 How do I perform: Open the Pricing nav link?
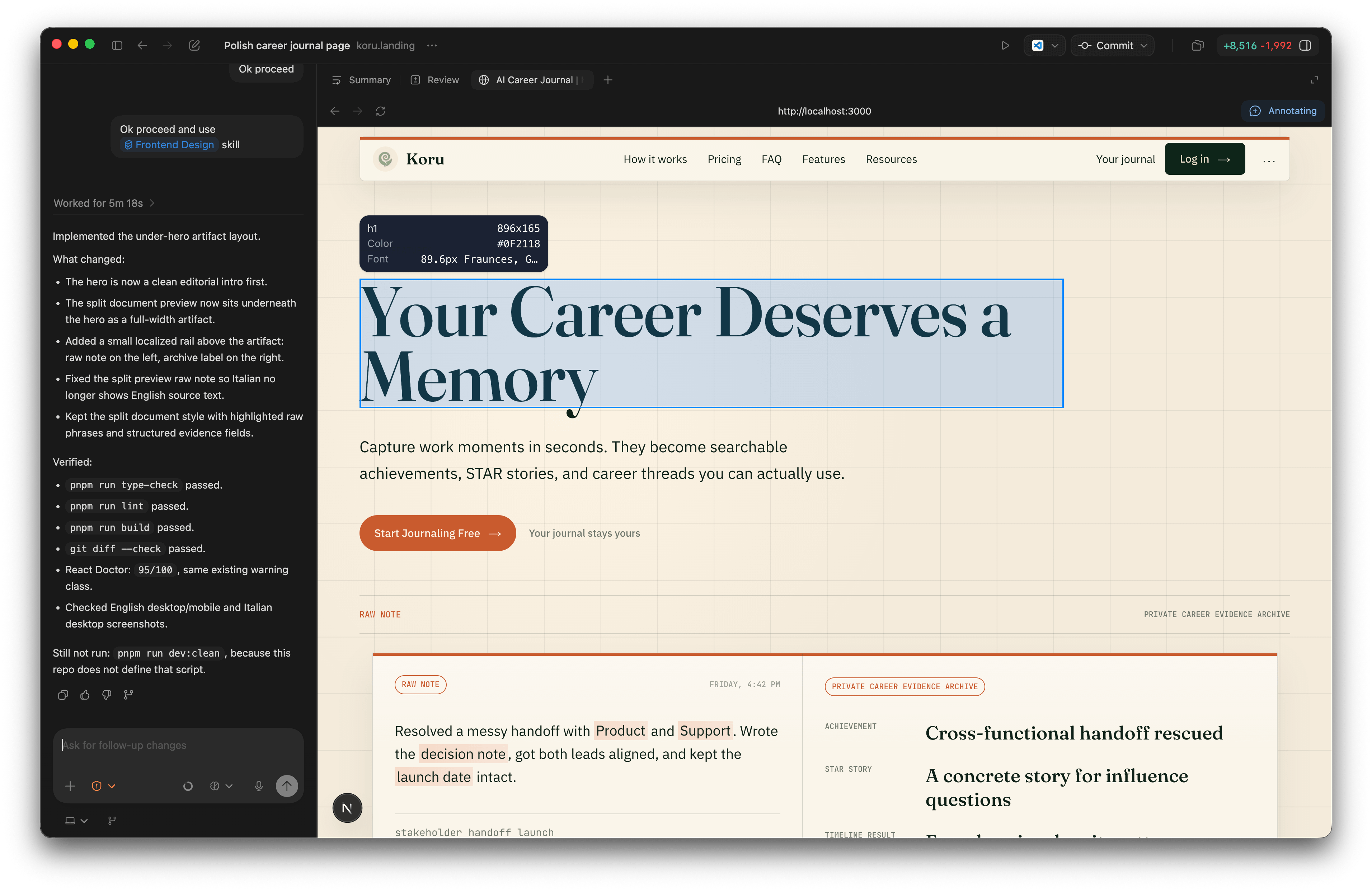tap(724, 159)
